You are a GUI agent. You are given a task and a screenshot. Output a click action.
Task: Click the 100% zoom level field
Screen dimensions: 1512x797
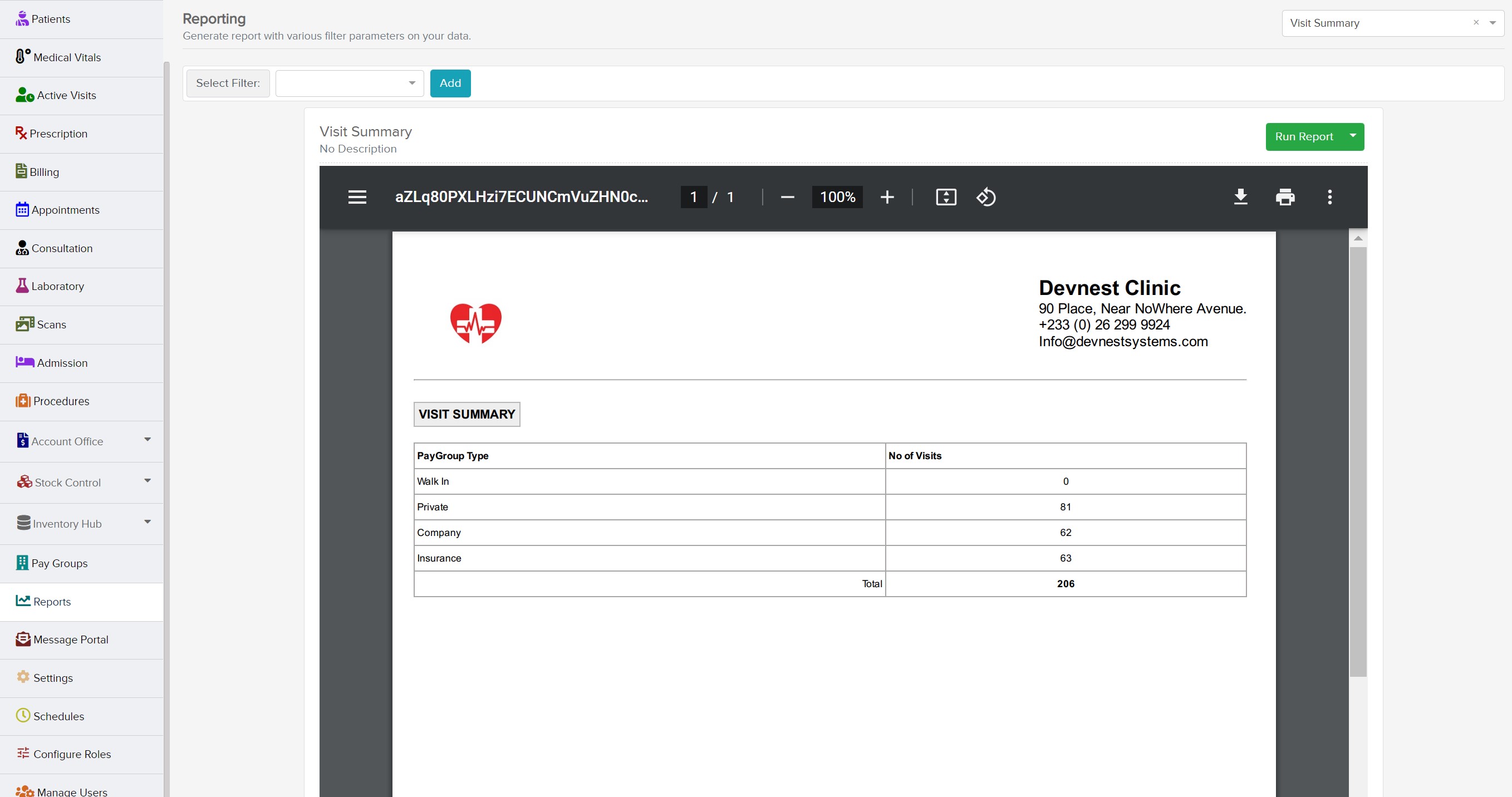(838, 197)
